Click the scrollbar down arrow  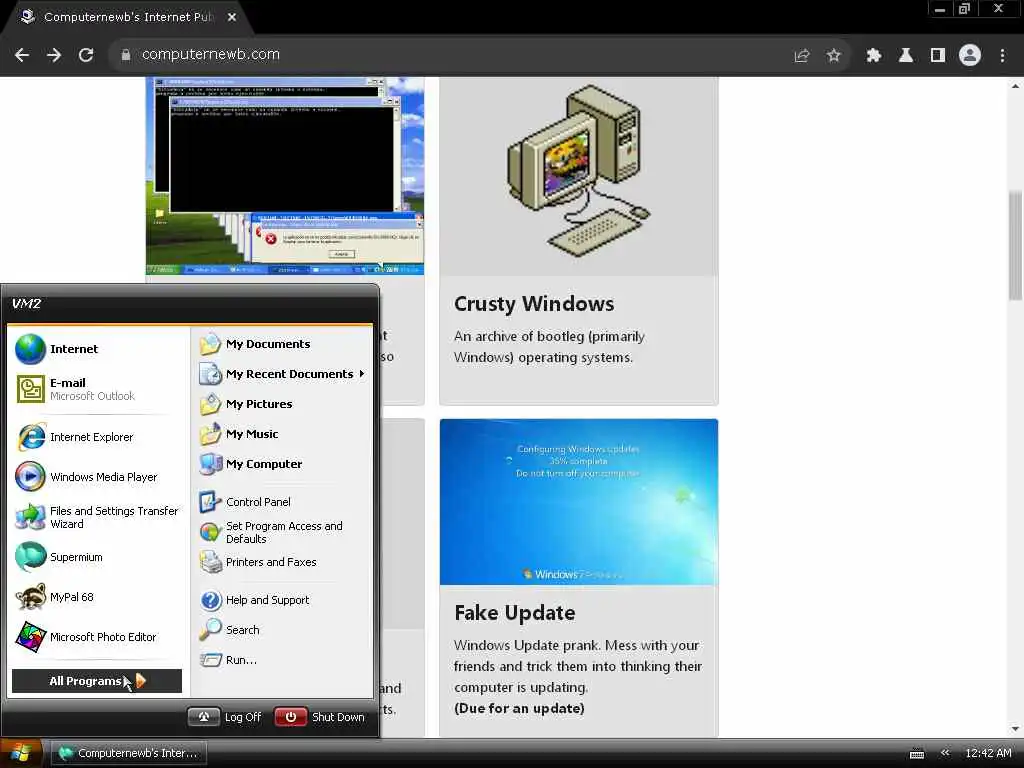coord(1015,729)
